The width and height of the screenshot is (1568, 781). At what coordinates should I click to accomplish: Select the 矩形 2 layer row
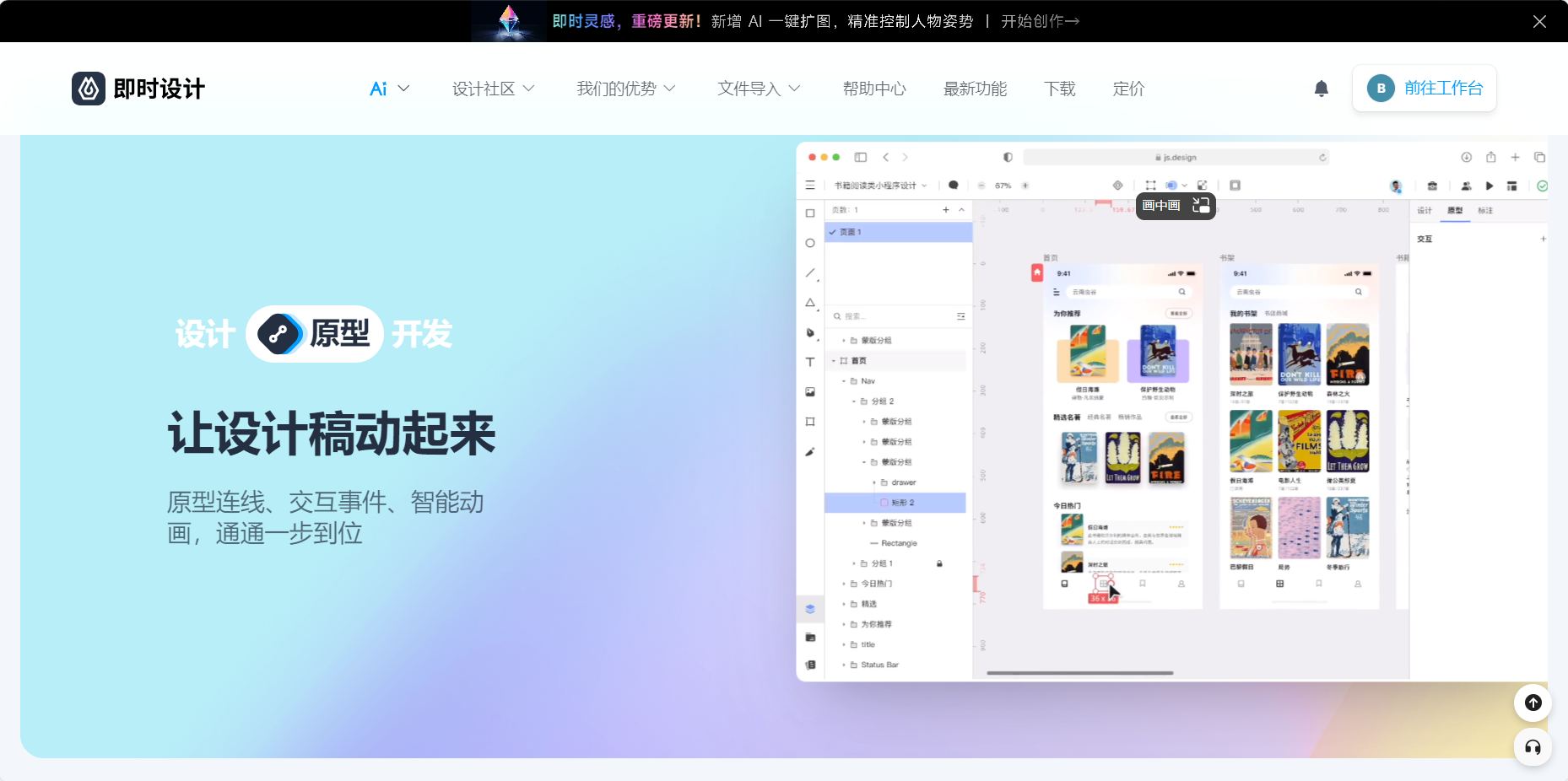point(895,503)
